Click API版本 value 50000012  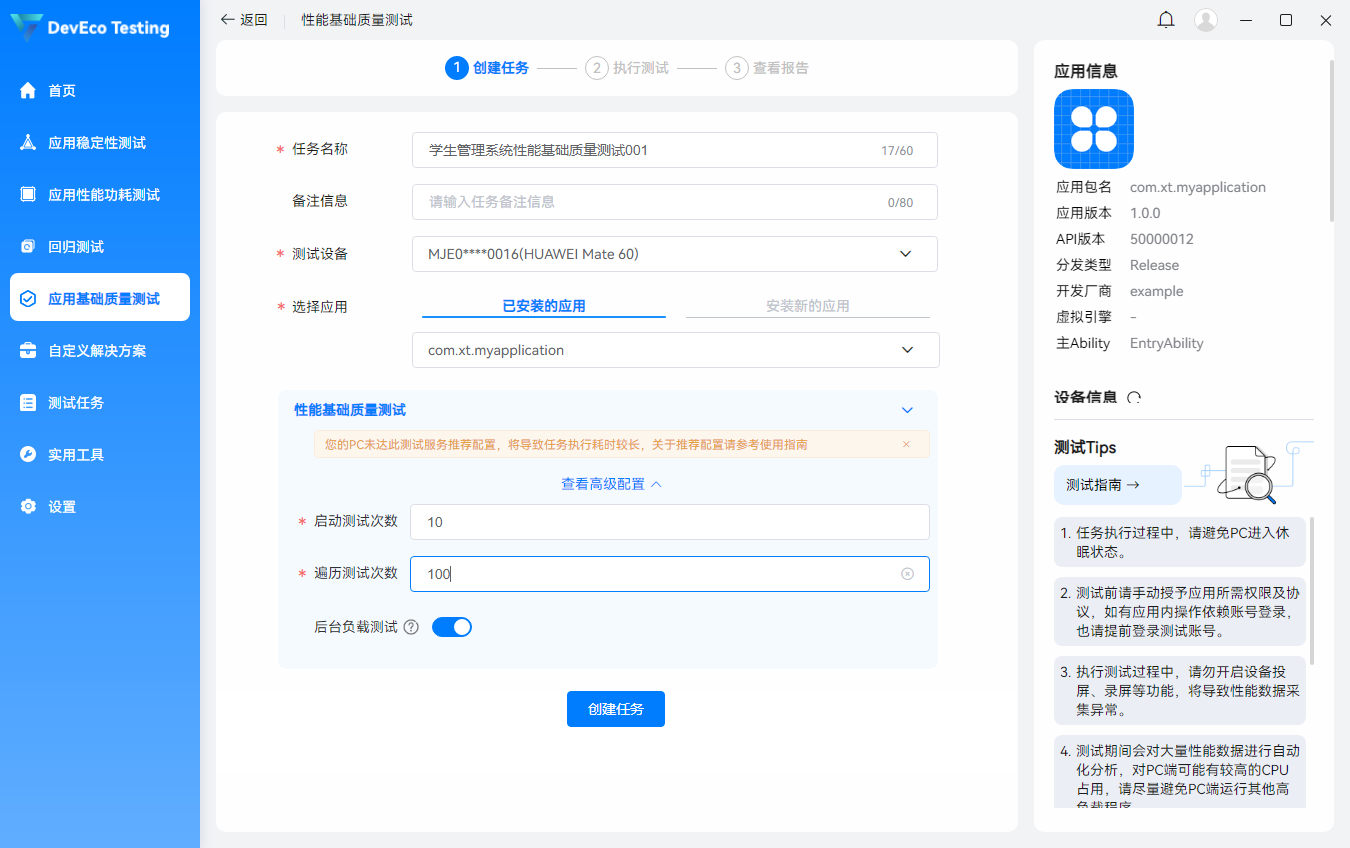coord(1162,239)
